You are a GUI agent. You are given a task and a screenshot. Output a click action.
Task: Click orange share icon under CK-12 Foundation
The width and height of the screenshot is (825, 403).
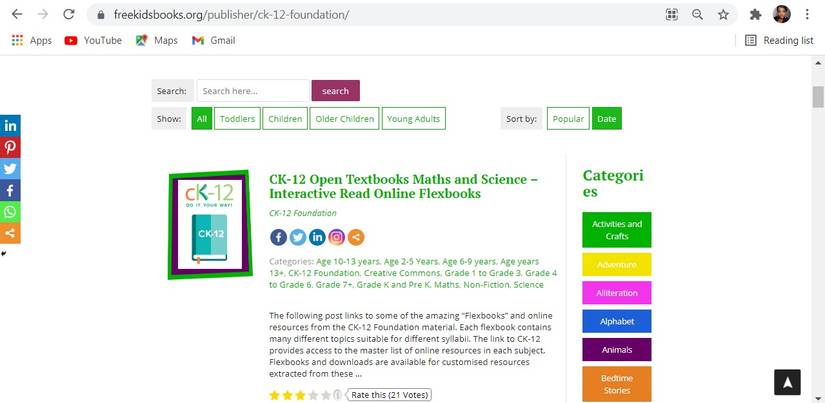pos(356,237)
